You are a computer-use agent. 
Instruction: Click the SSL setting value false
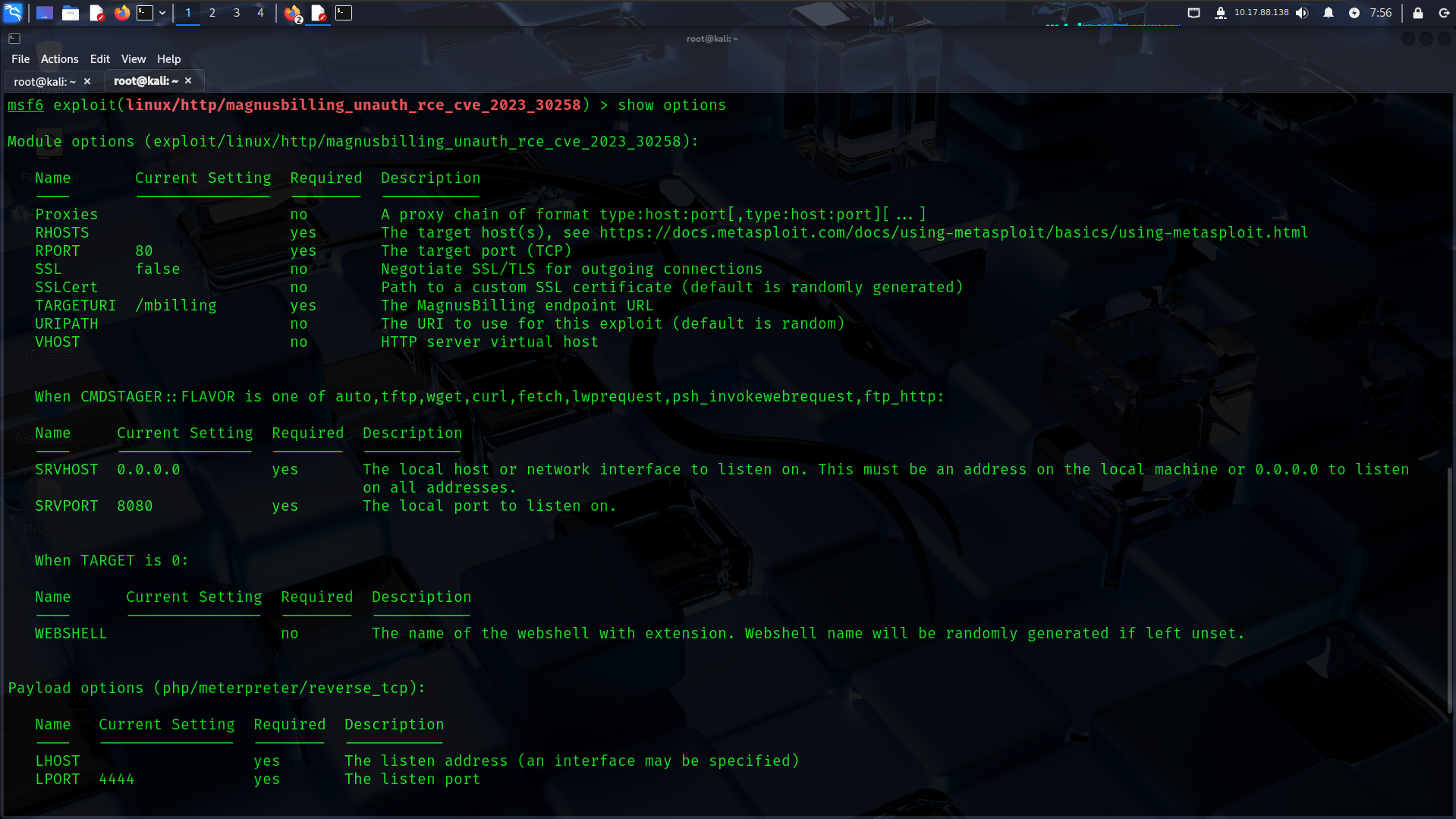158,269
